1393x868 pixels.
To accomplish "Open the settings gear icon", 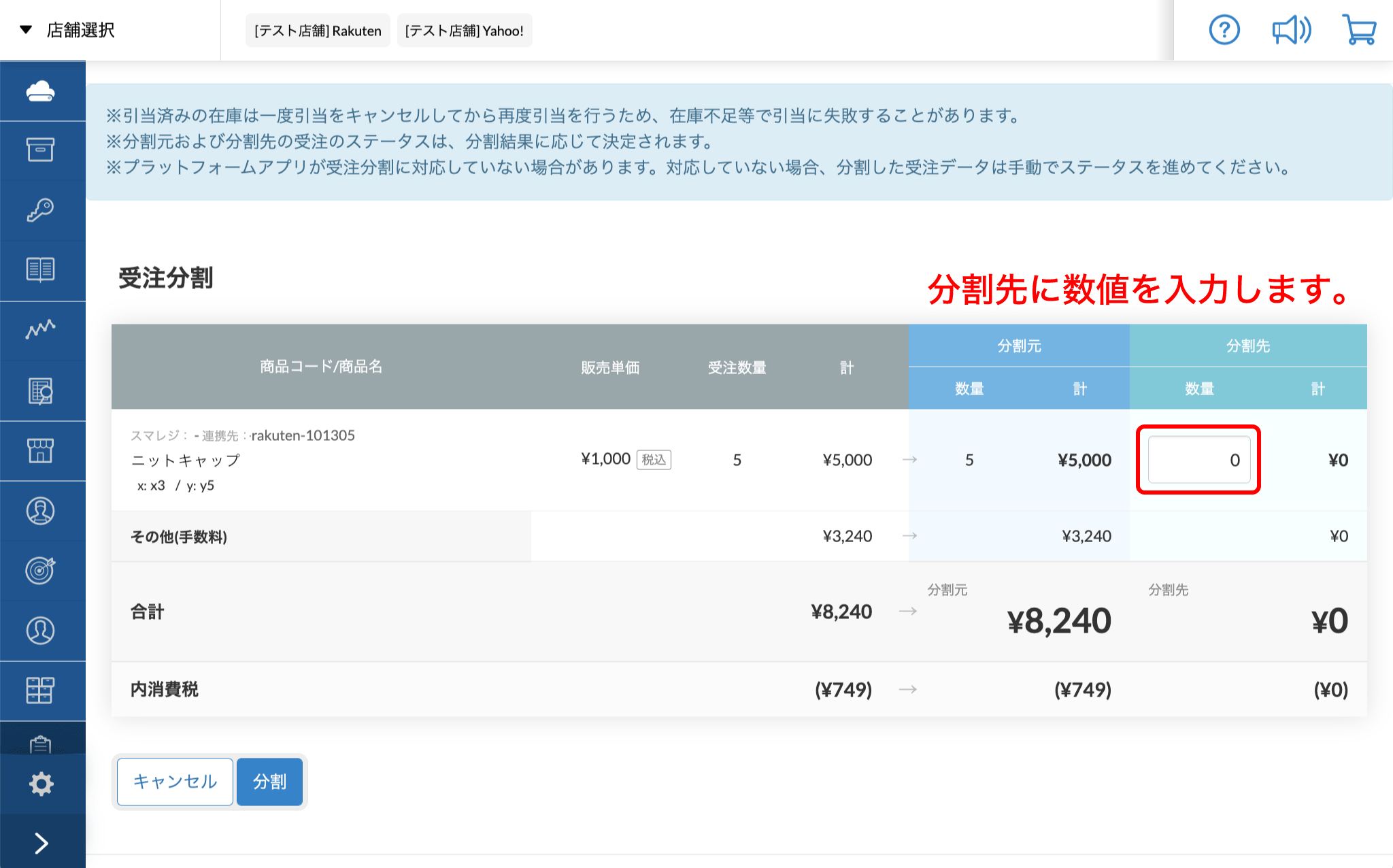I will tap(41, 784).
